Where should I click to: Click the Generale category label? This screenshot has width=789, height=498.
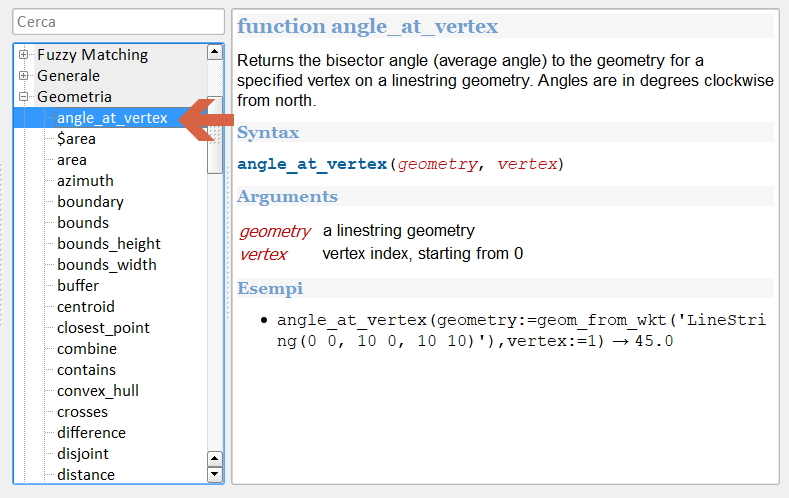tap(68, 76)
